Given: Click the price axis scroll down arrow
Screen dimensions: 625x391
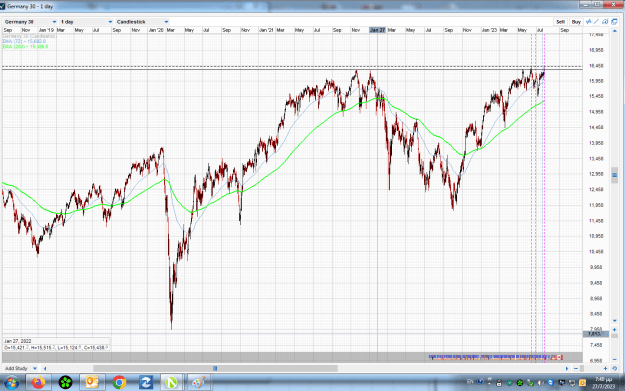Looking at the screenshot, I should click(614, 321).
